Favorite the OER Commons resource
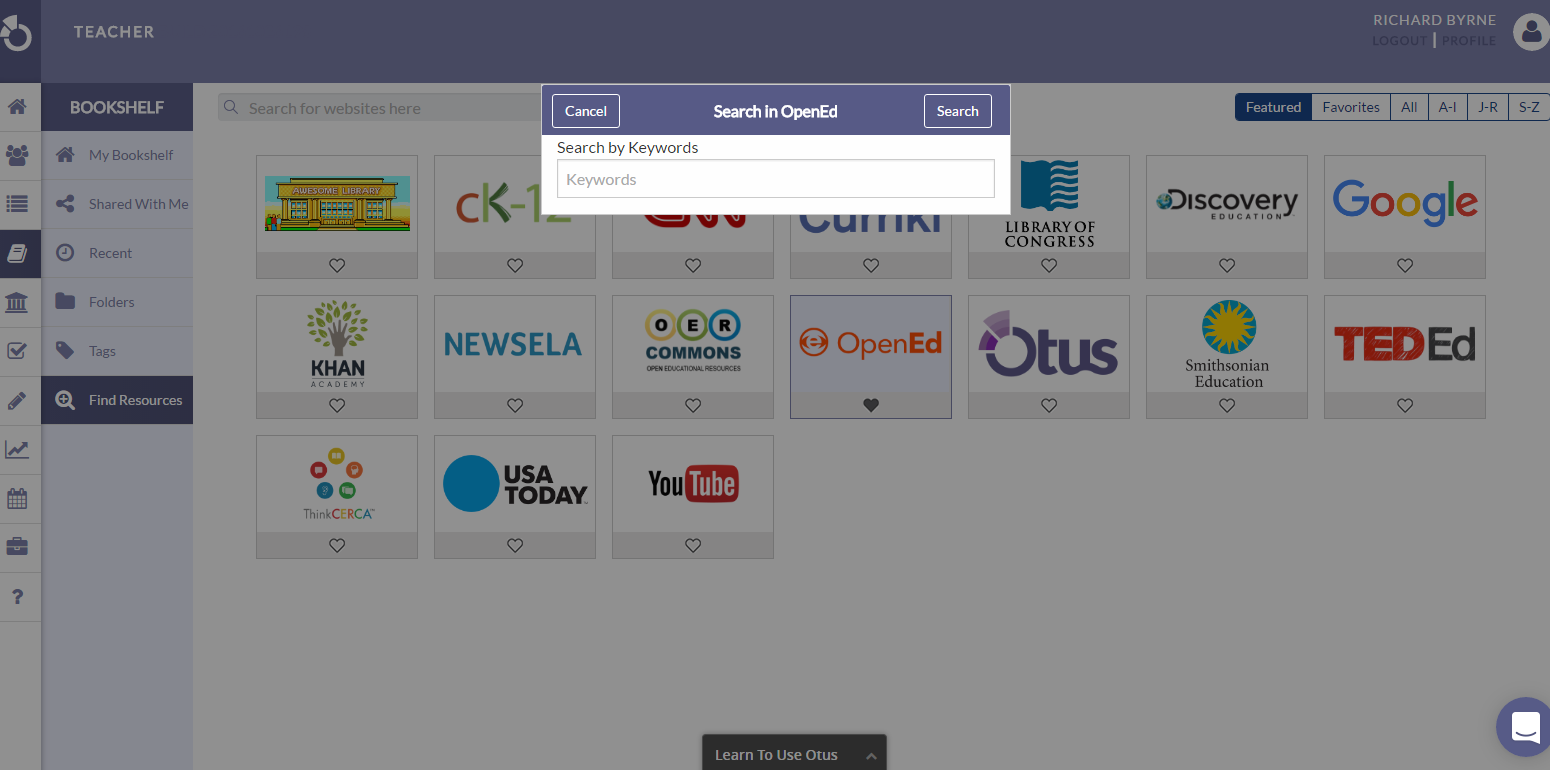 click(x=693, y=405)
